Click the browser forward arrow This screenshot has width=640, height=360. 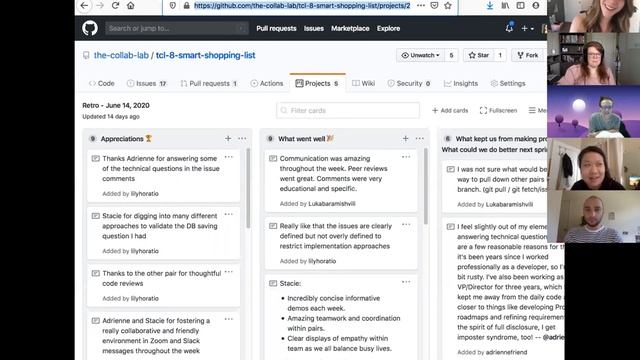100,5
